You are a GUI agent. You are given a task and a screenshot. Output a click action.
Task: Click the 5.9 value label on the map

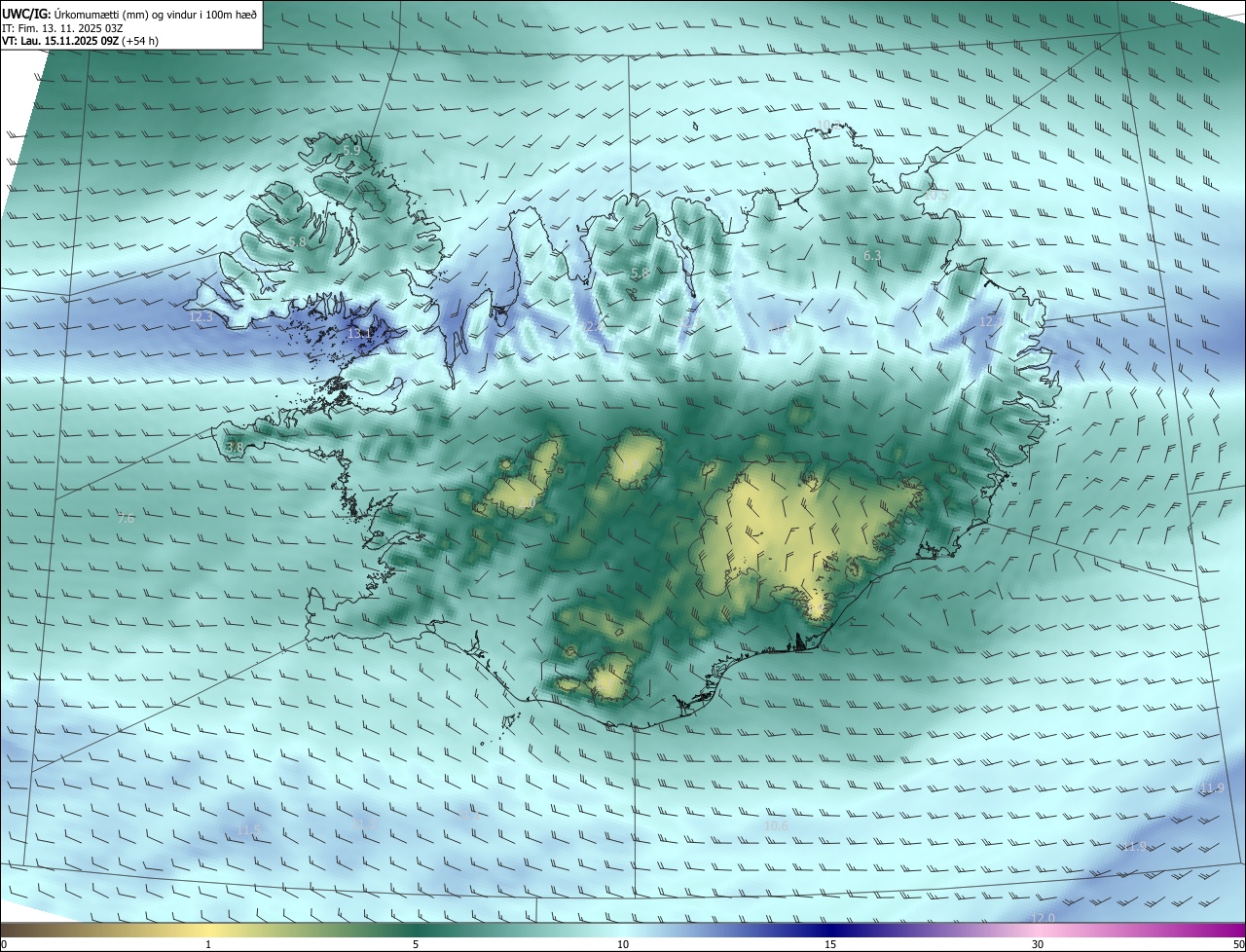351,151
